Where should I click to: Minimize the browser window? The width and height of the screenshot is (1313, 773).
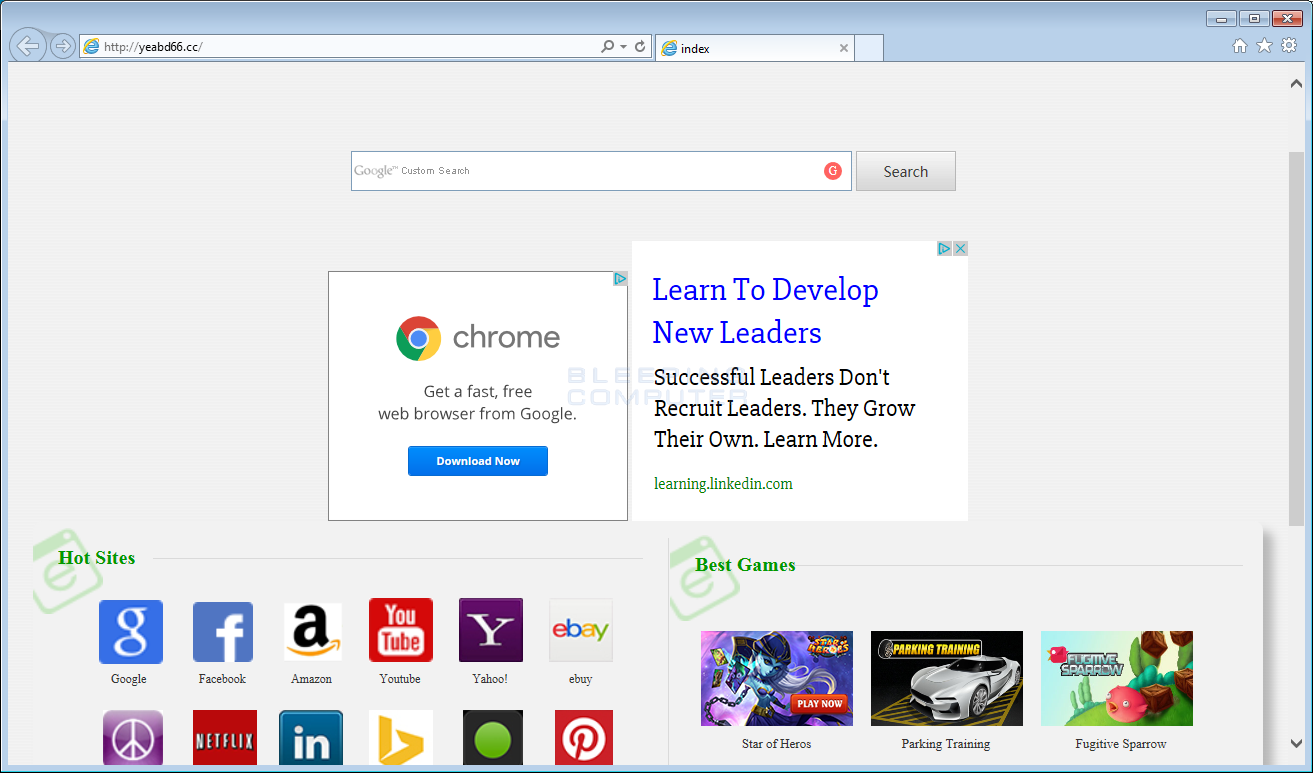coord(1221,18)
